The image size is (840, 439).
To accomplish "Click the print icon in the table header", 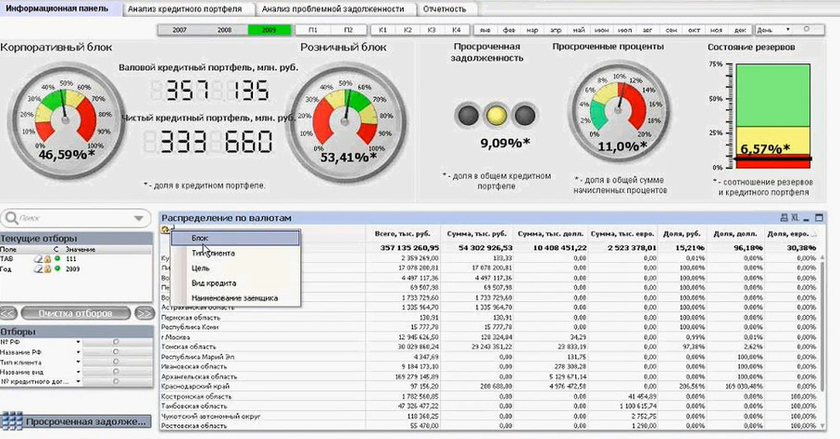I will point(783,216).
